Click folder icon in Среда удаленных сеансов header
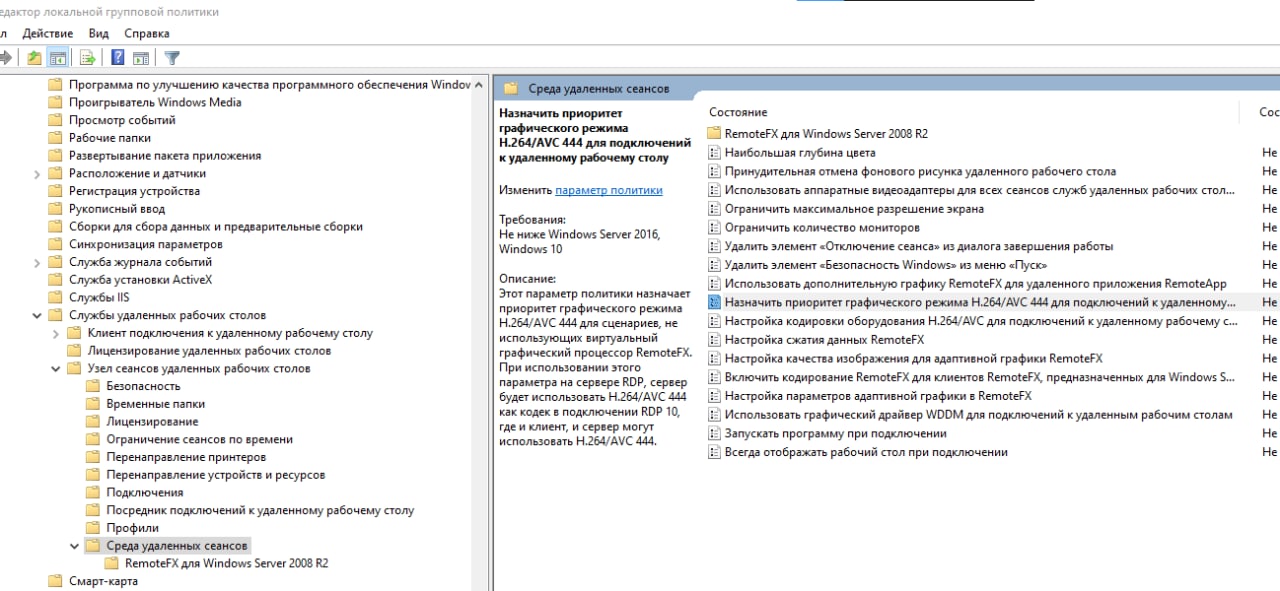This screenshot has width=1280, height=591. pos(511,88)
